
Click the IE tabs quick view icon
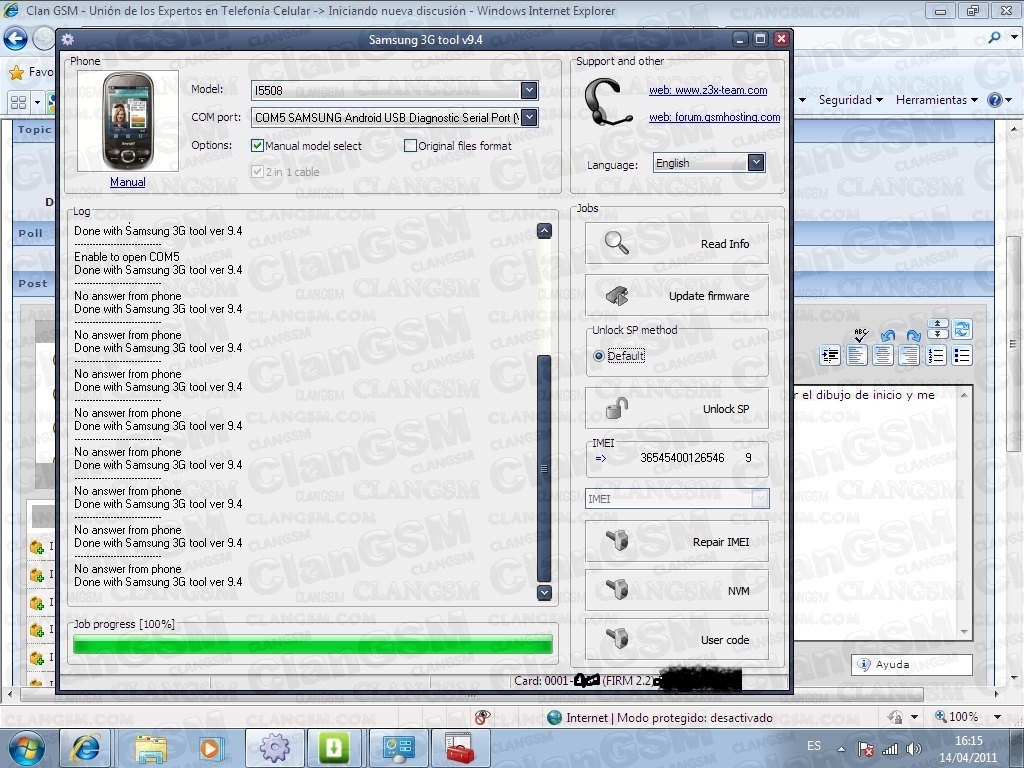point(18,103)
